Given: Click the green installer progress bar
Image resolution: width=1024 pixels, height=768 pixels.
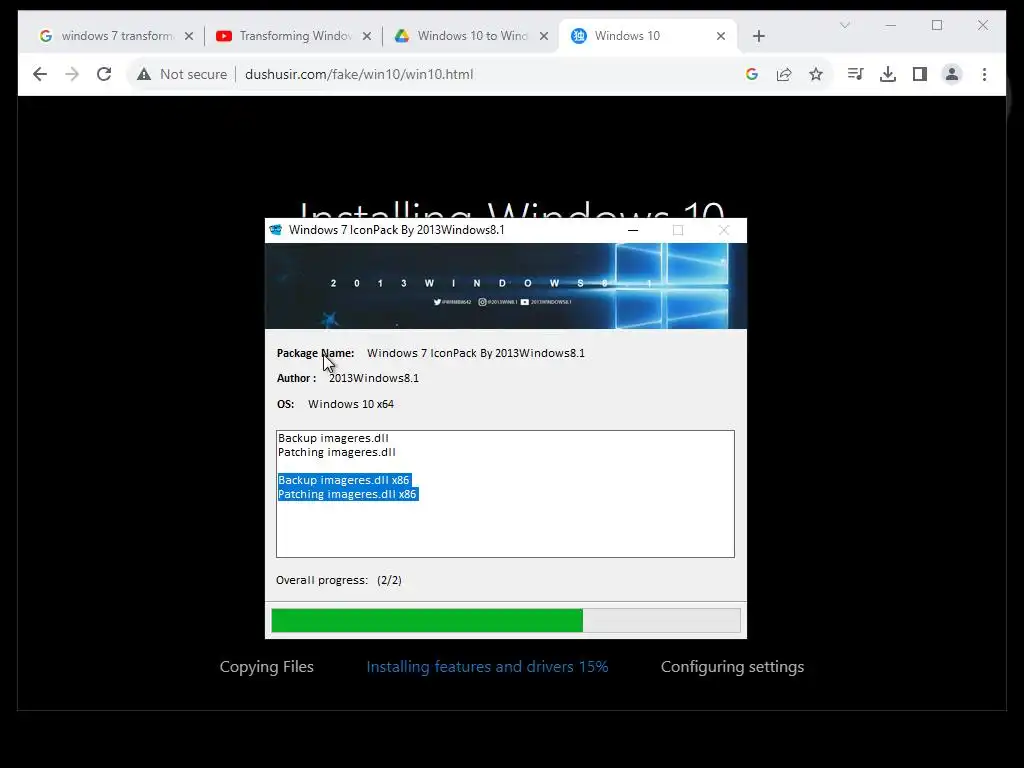Looking at the screenshot, I should [x=505, y=620].
